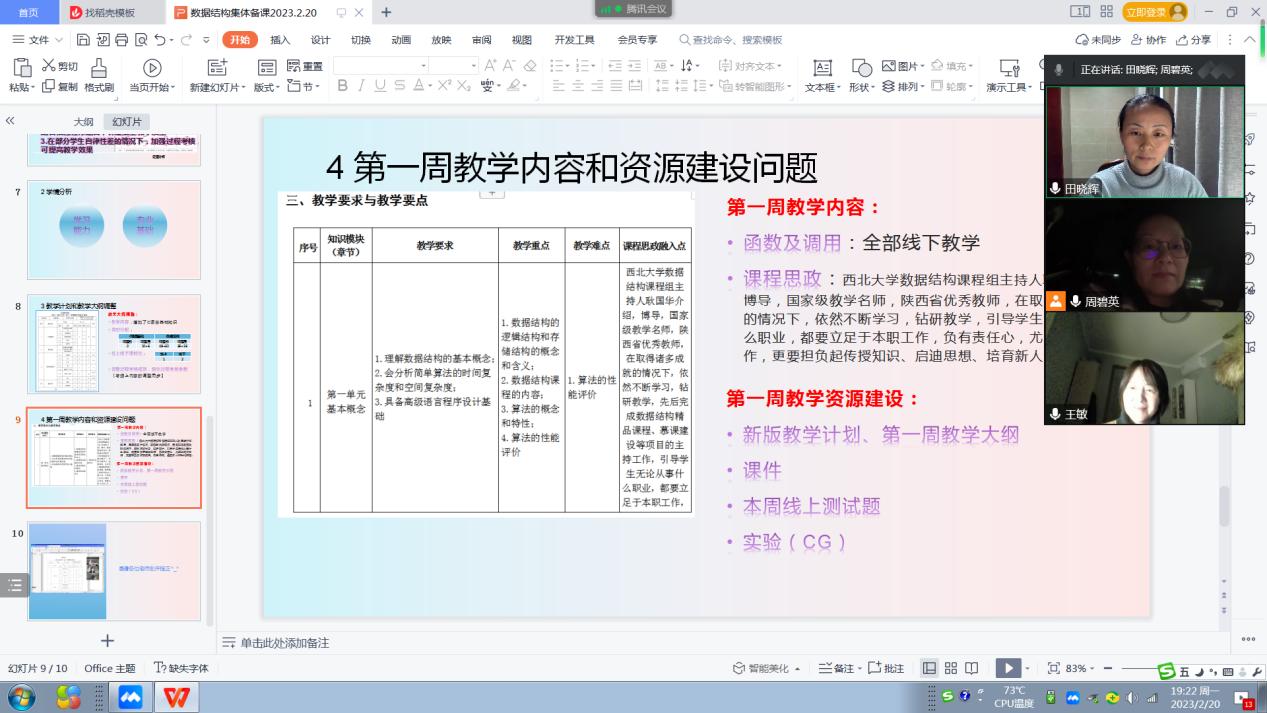
Task: Click the Cut (剪切) scissors icon
Action: [x=48, y=66]
